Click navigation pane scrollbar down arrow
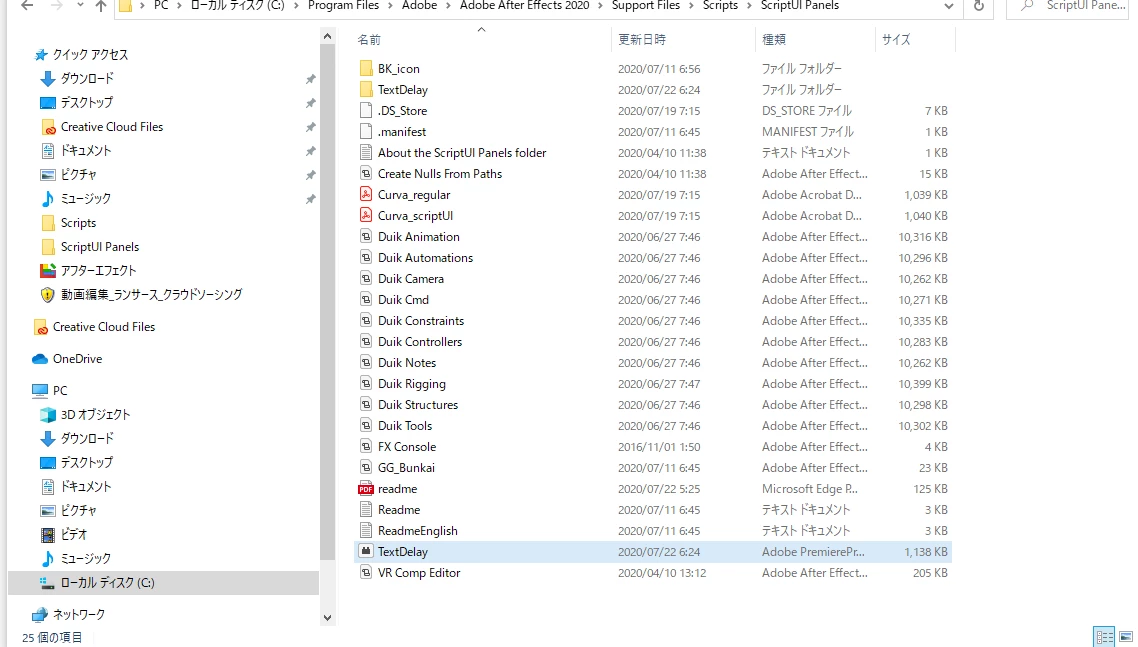The height and width of the screenshot is (647, 1138). [x=327, y=618]
